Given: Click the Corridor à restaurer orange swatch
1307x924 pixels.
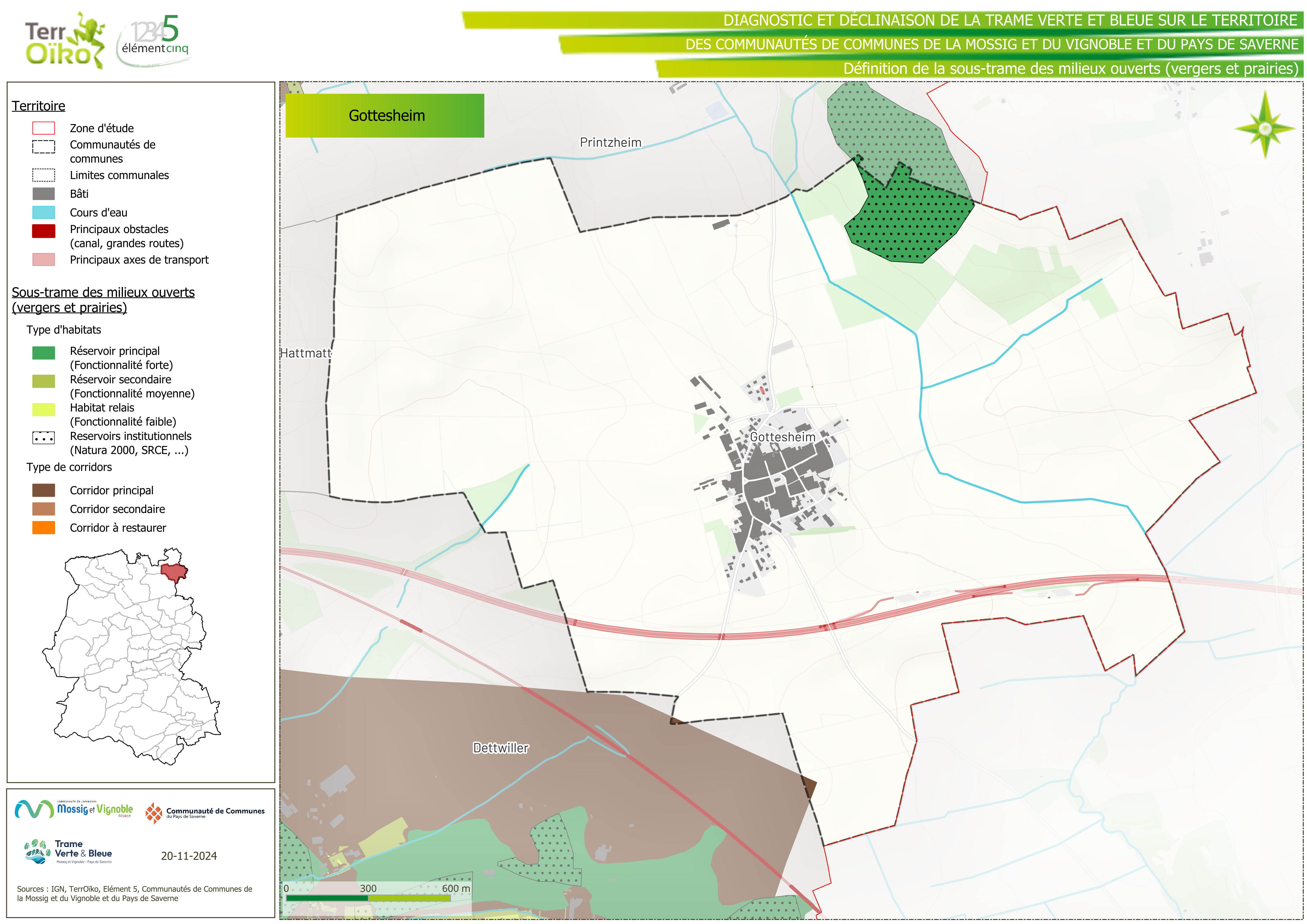Looking at the screenshot, I should [44, 528].
